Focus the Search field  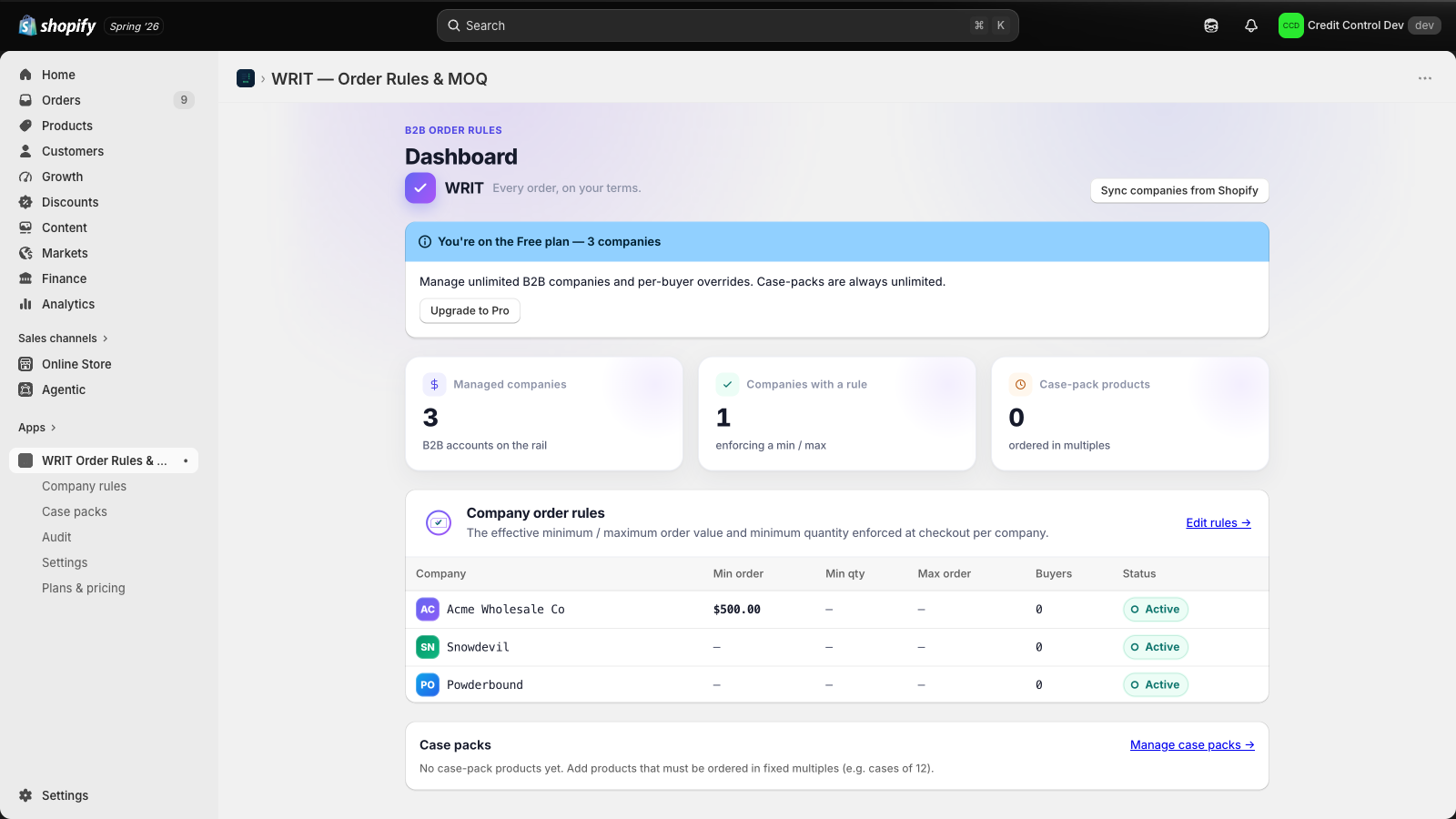pyautogui.click(x=728, y=25)
